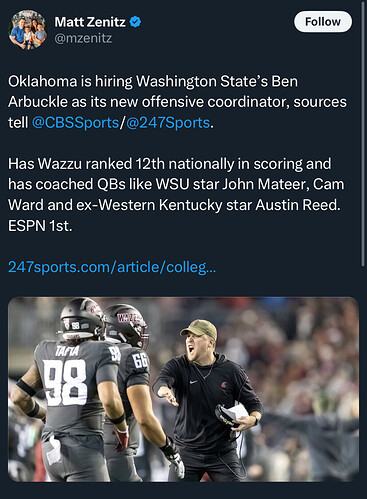Open the attached coach sideline photo
367x499 pixels.
coord(183,389)
